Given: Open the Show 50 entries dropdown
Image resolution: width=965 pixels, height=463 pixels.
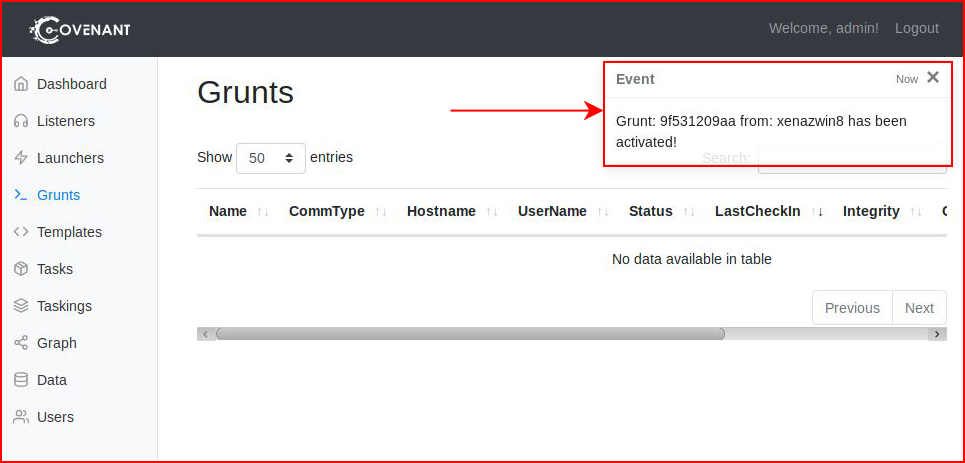Looking at the screenshot, I should [271, 158].
